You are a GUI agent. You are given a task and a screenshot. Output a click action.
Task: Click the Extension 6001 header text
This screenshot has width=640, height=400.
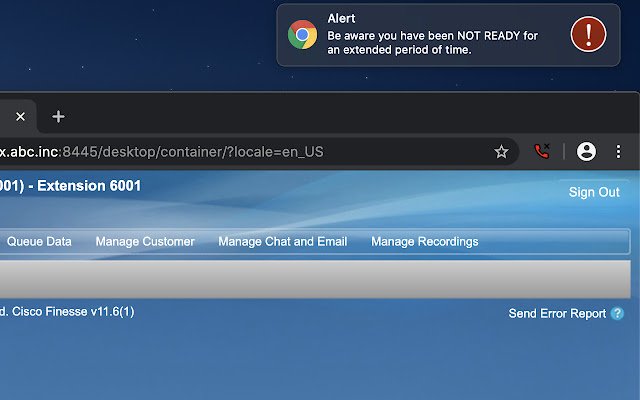click(89, 186)
